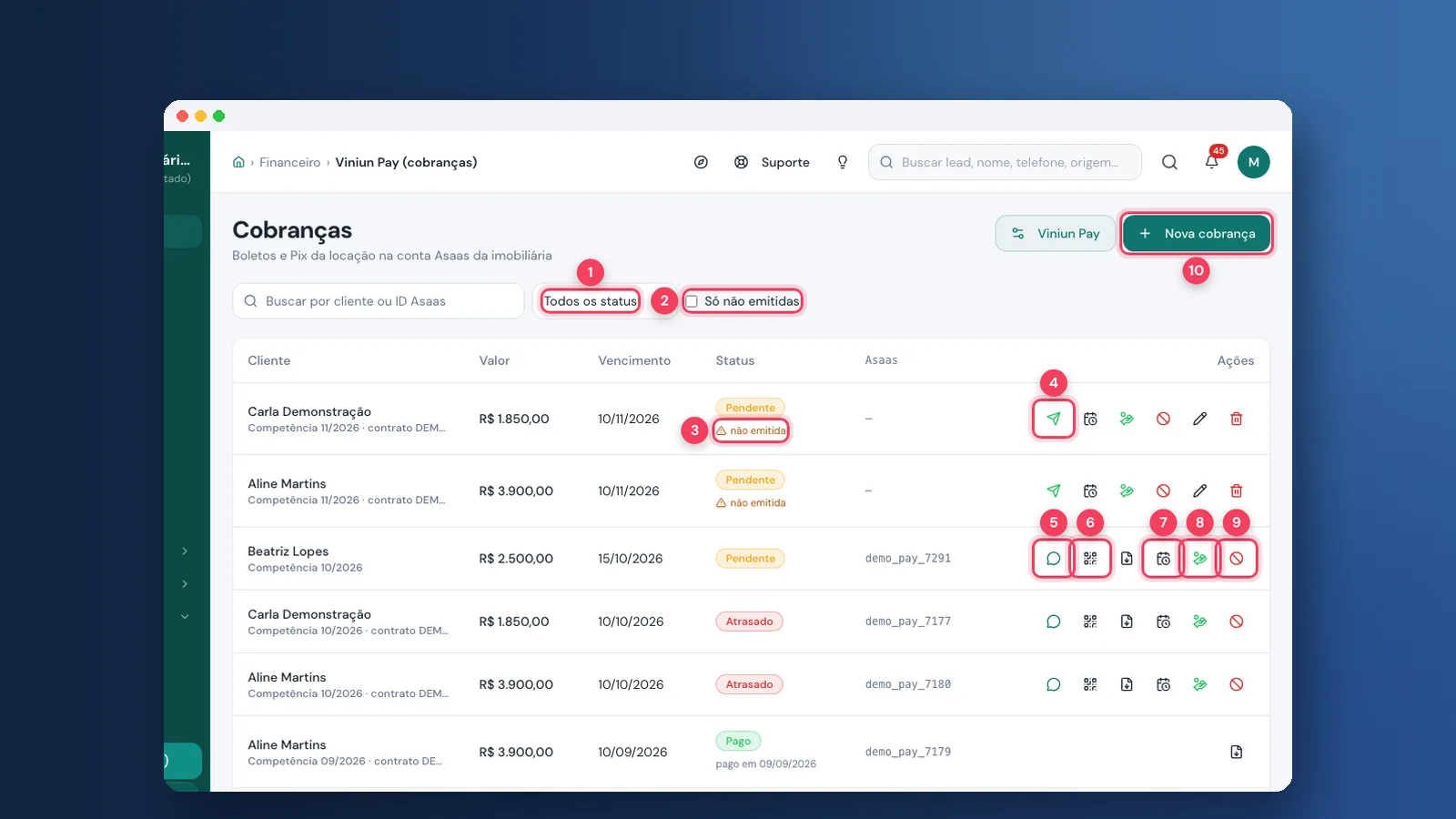Click the 'Suporte' link in the header
The width and height of the screenshot is (1456, 819).
coord(773,162)
